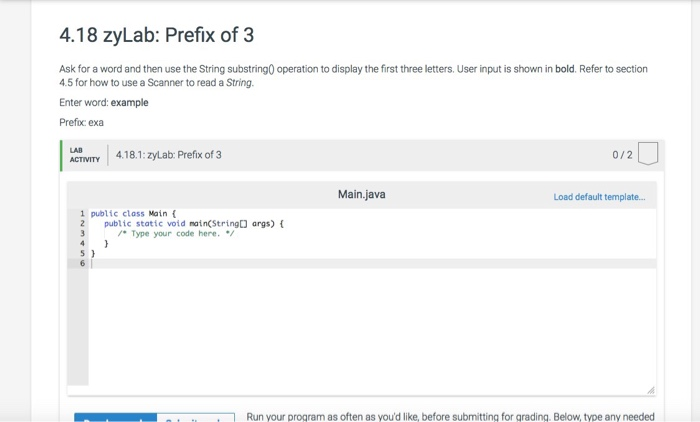Click the '4.18 zyLab: Prefix of 3' heading

click(157, 36)
